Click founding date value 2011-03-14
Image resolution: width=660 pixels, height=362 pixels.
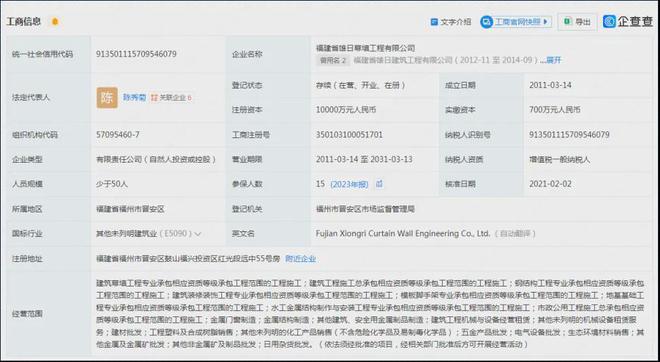(x=550, y=85)
